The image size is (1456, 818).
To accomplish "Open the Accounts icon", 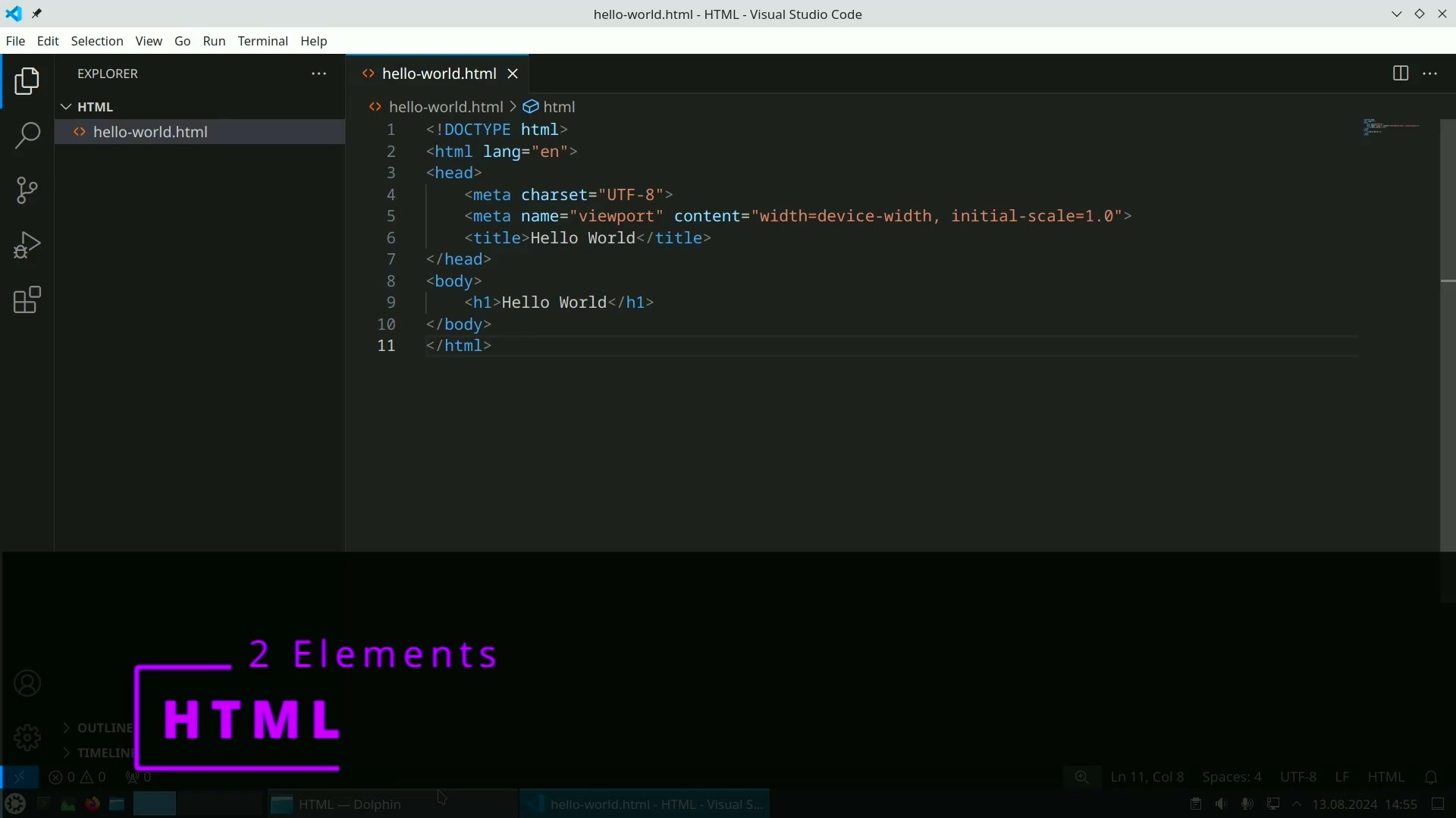I will (27, 684).
